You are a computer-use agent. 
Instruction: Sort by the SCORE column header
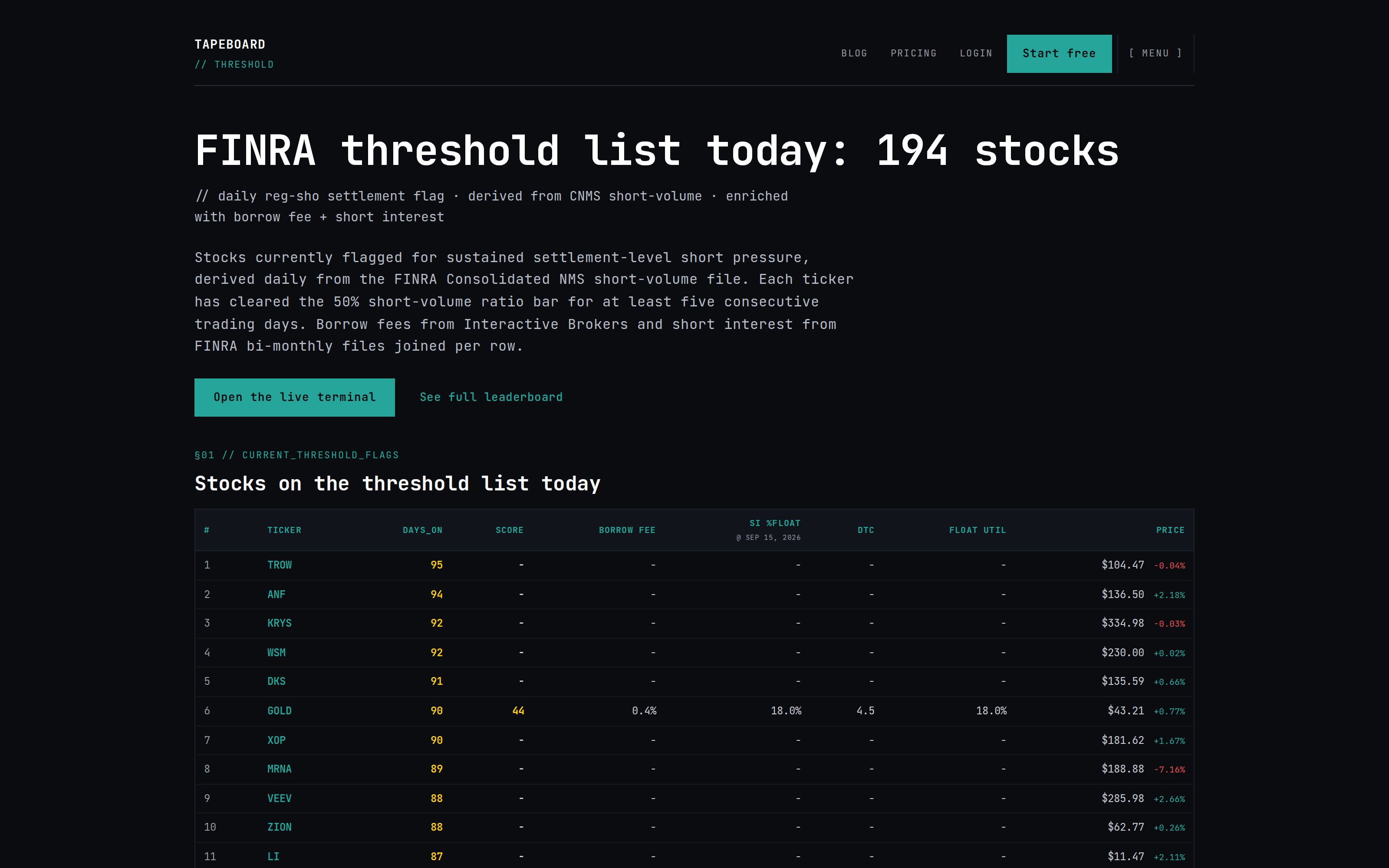[509, 530]
